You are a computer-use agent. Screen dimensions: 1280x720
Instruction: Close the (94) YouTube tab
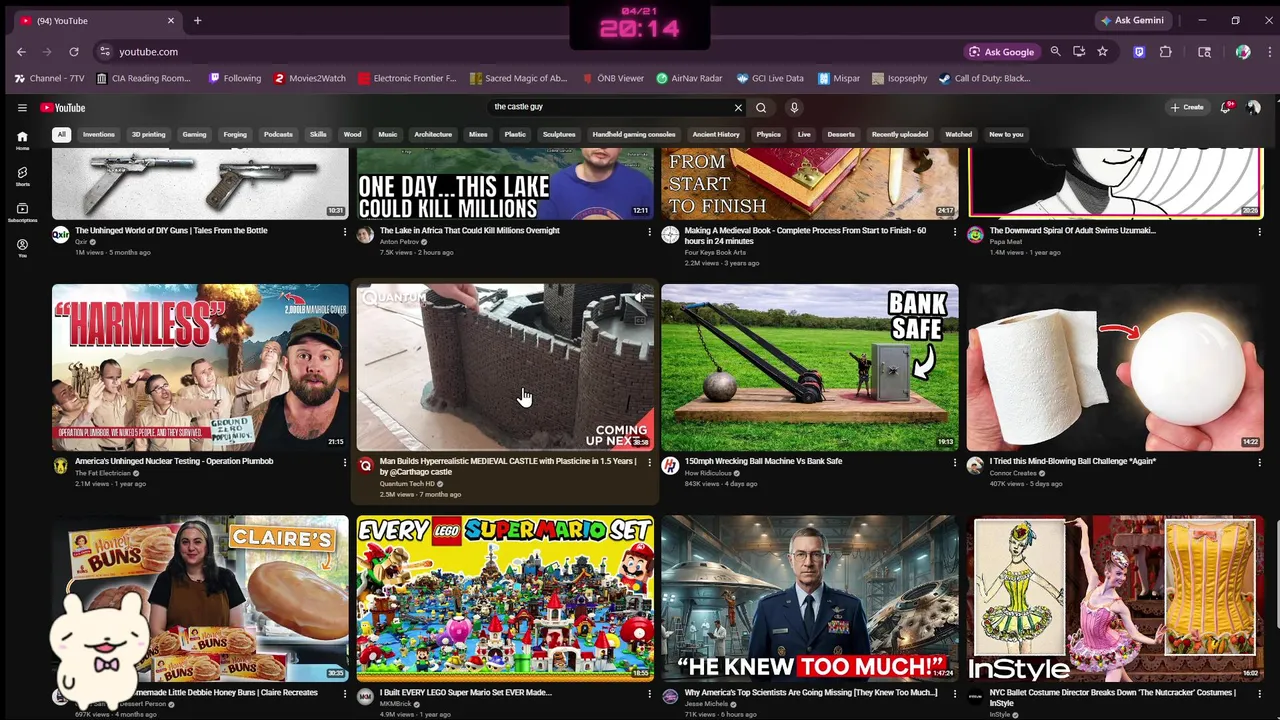point(171,20)
